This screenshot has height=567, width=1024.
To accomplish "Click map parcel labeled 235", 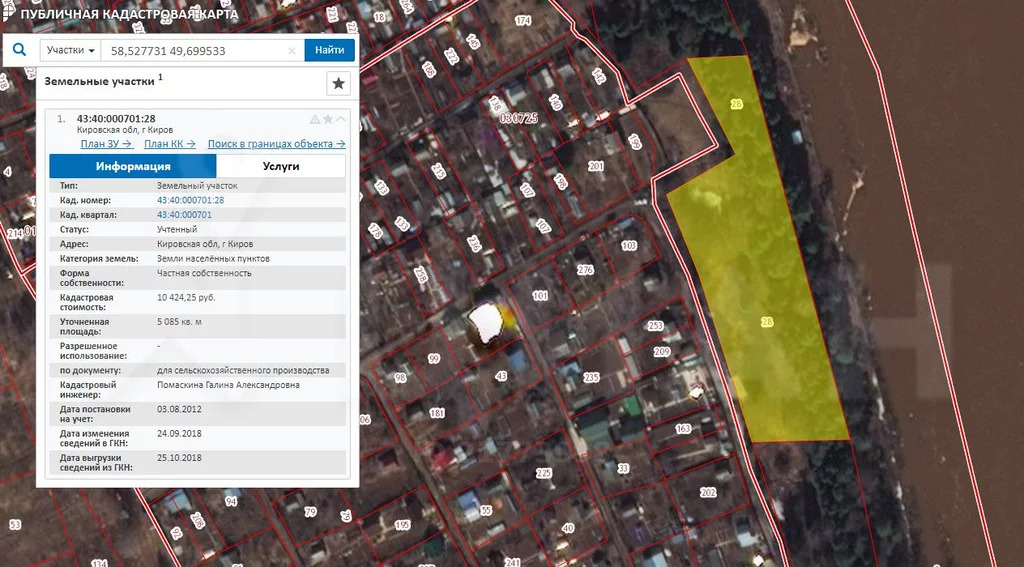I will pos(591,378).
